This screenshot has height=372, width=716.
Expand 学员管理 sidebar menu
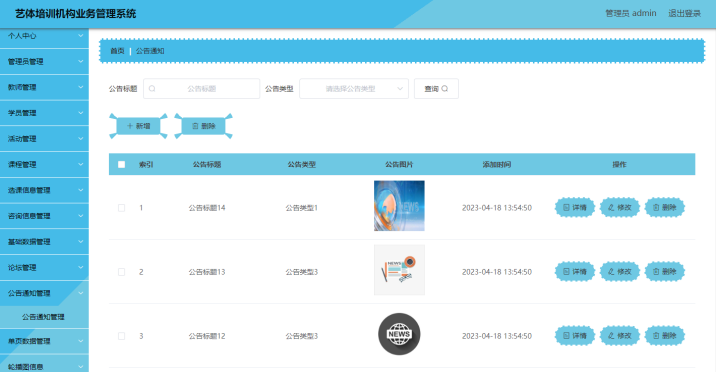coord(44,113)
